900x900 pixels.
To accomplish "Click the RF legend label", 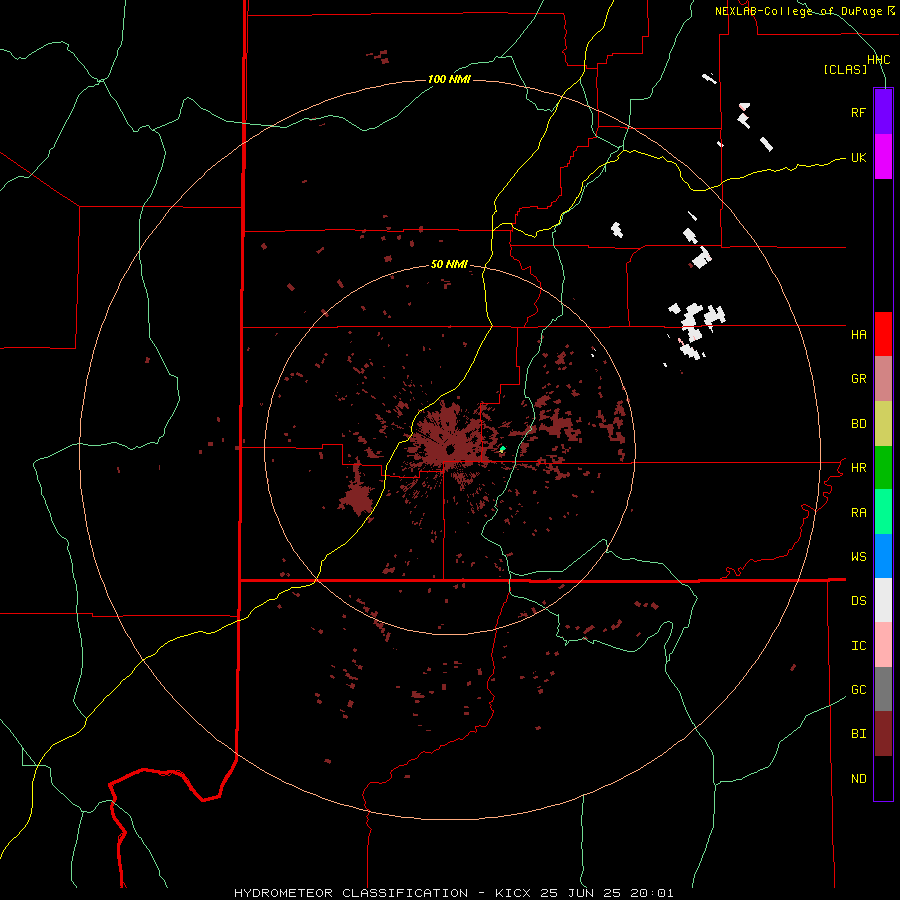I will pos(858,113).
